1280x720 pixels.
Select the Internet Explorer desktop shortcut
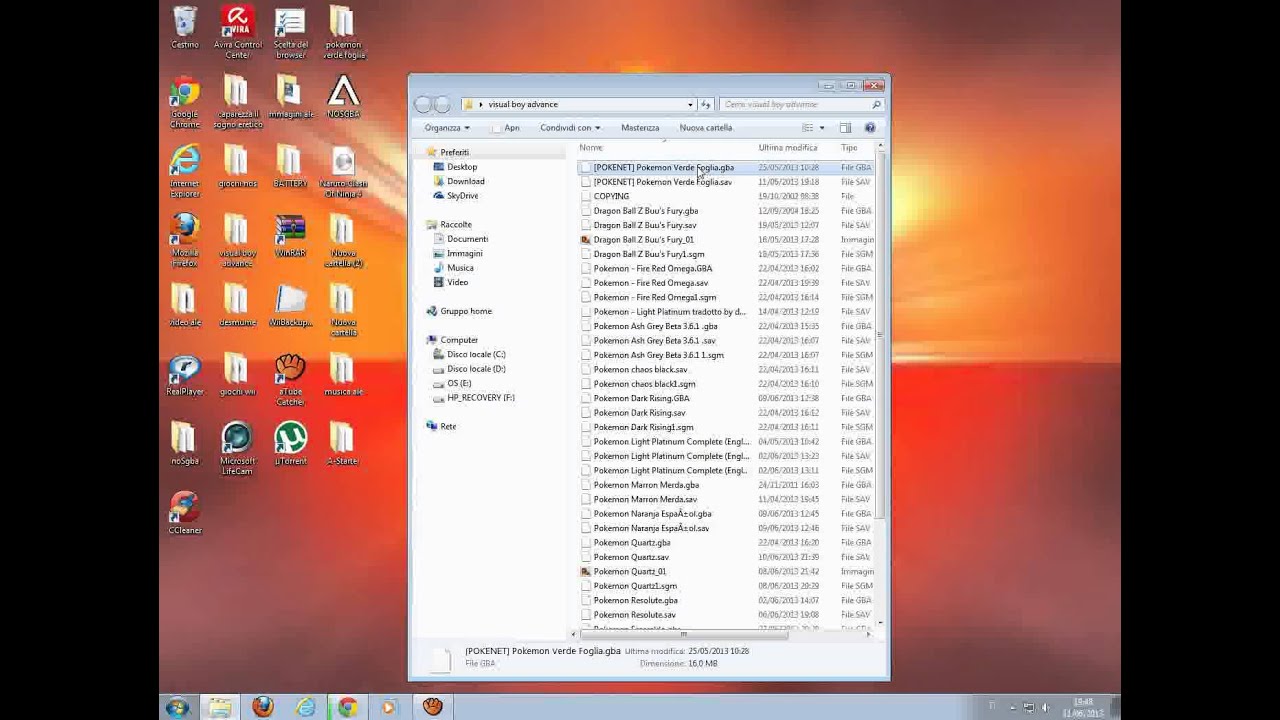(x=184, y=170)
